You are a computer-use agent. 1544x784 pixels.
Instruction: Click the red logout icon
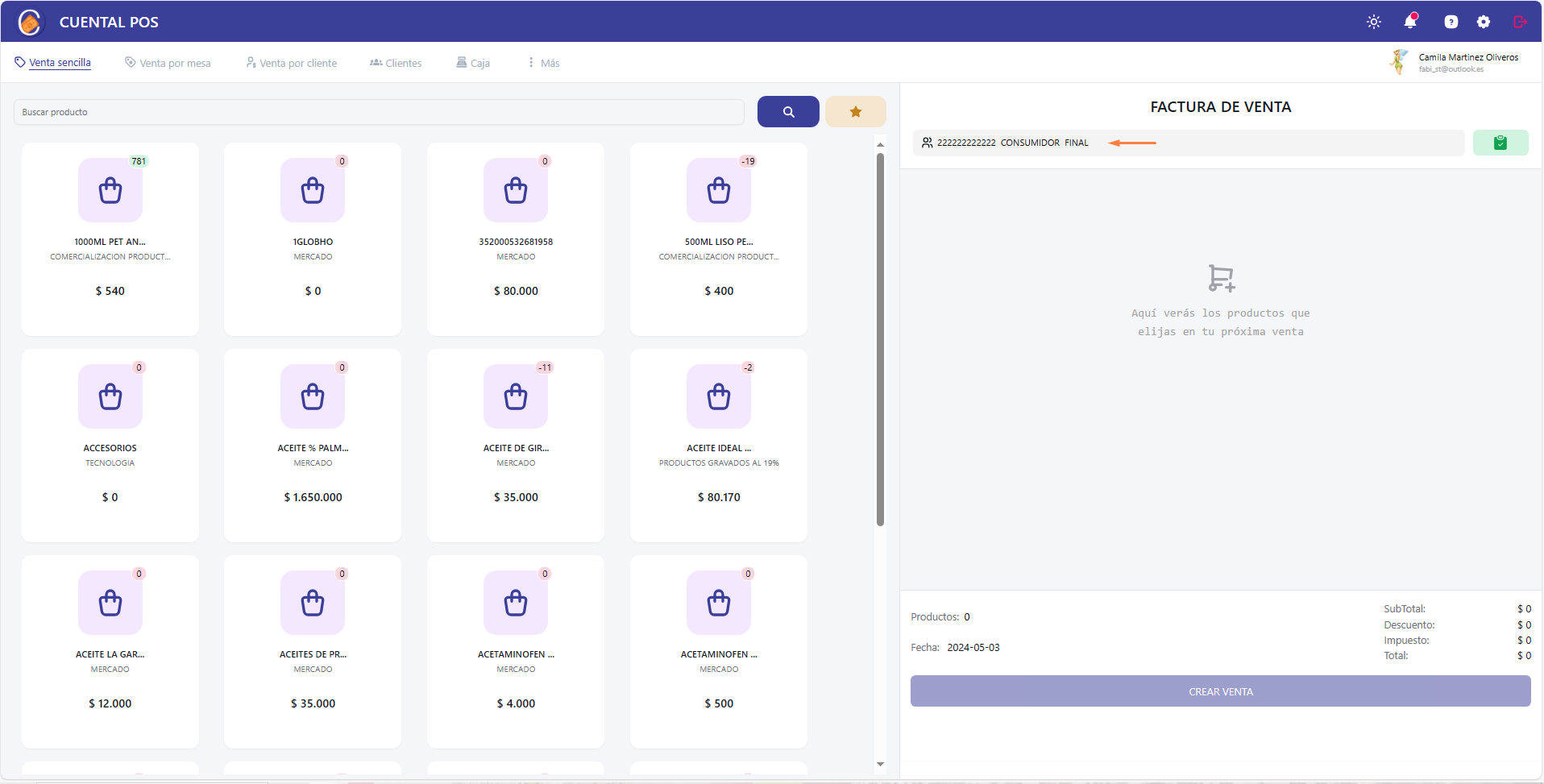click(x=1520, y=22)
